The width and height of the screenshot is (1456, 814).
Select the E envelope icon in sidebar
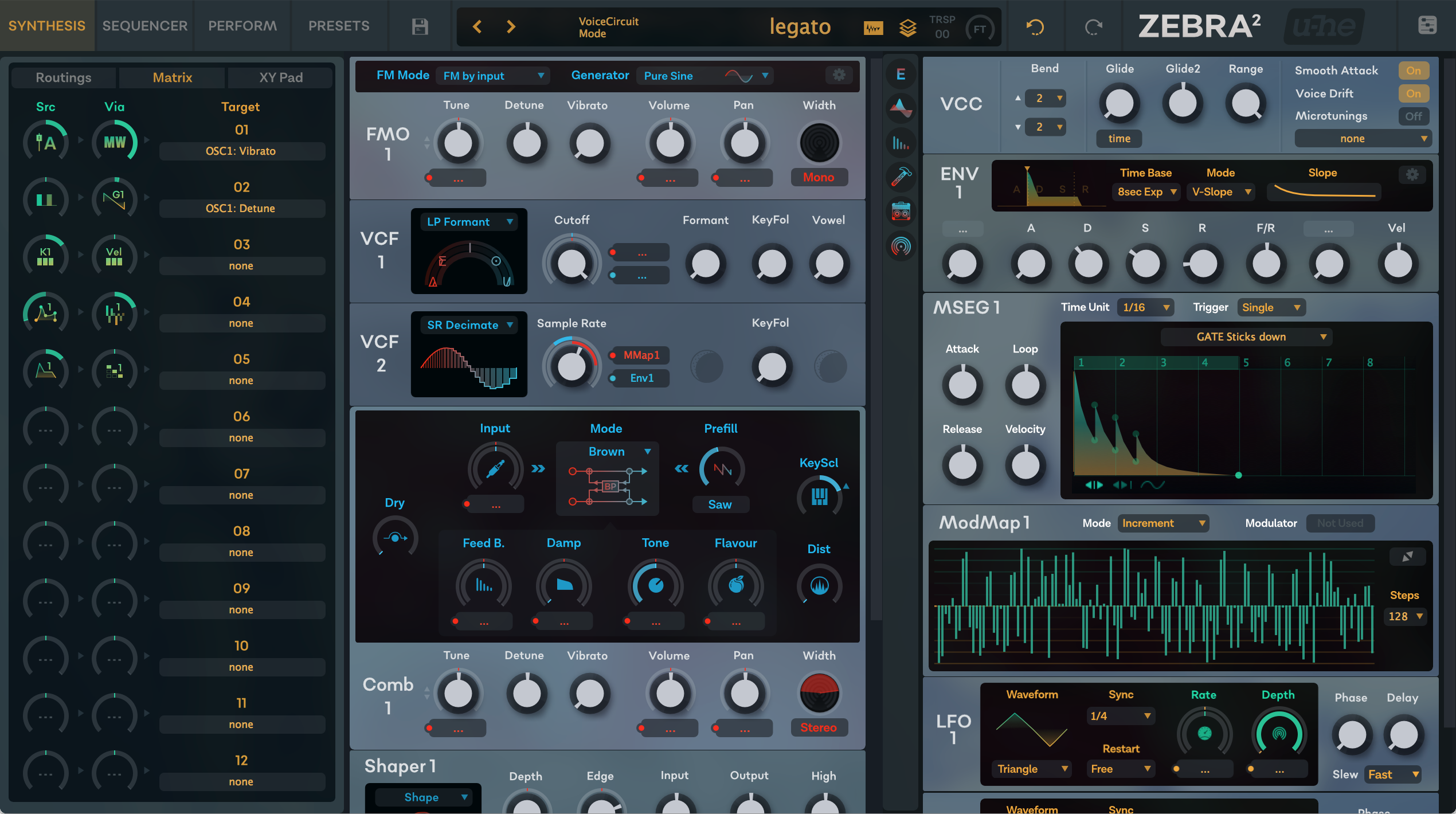coord(901,74)
